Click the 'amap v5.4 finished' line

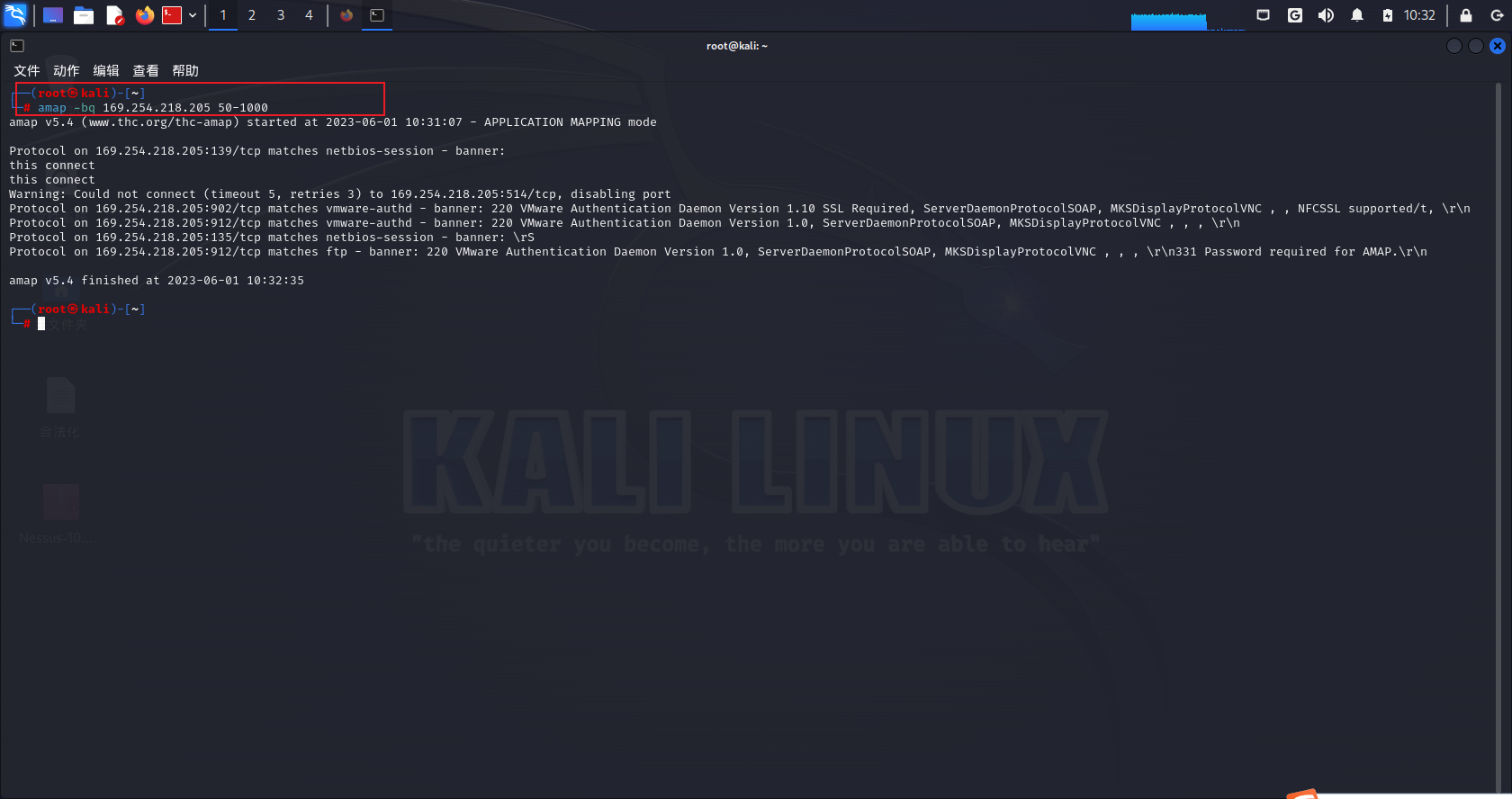pyautogui.click(x=157, y=281)
